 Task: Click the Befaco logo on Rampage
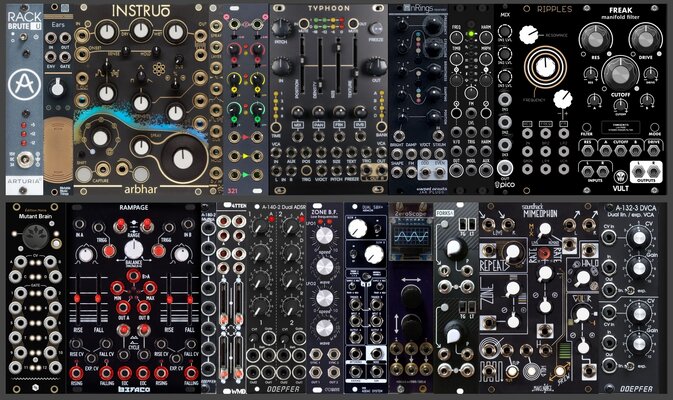[x=134, y=389]
